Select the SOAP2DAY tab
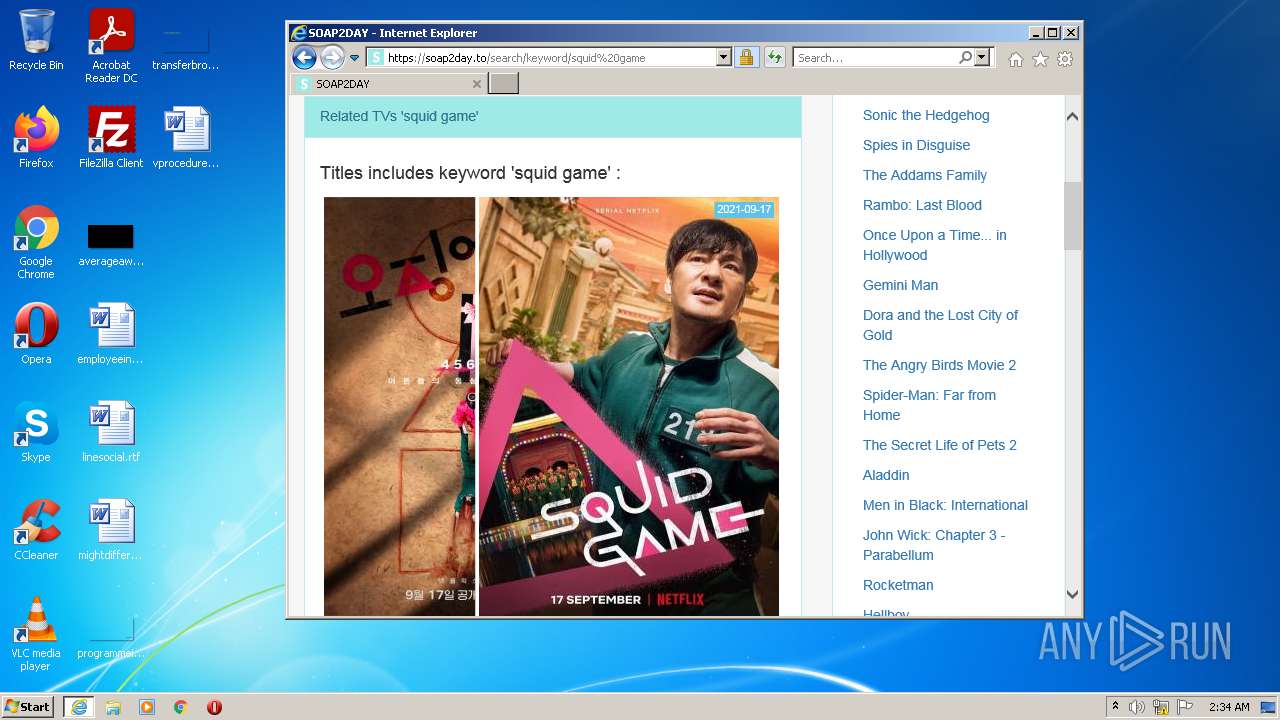1280x720 pixels. click(x=389, y=84)
